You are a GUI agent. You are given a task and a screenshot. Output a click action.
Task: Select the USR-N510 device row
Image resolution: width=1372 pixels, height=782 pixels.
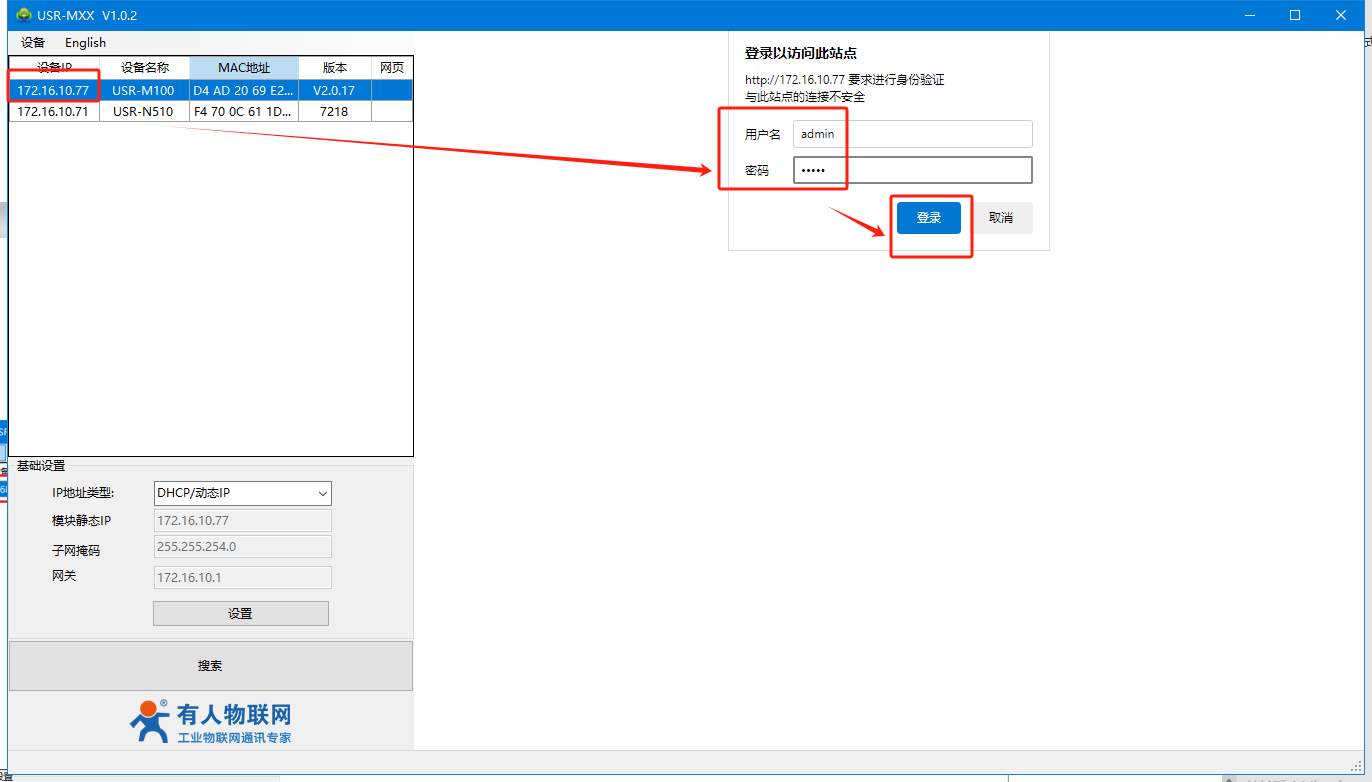143,112
